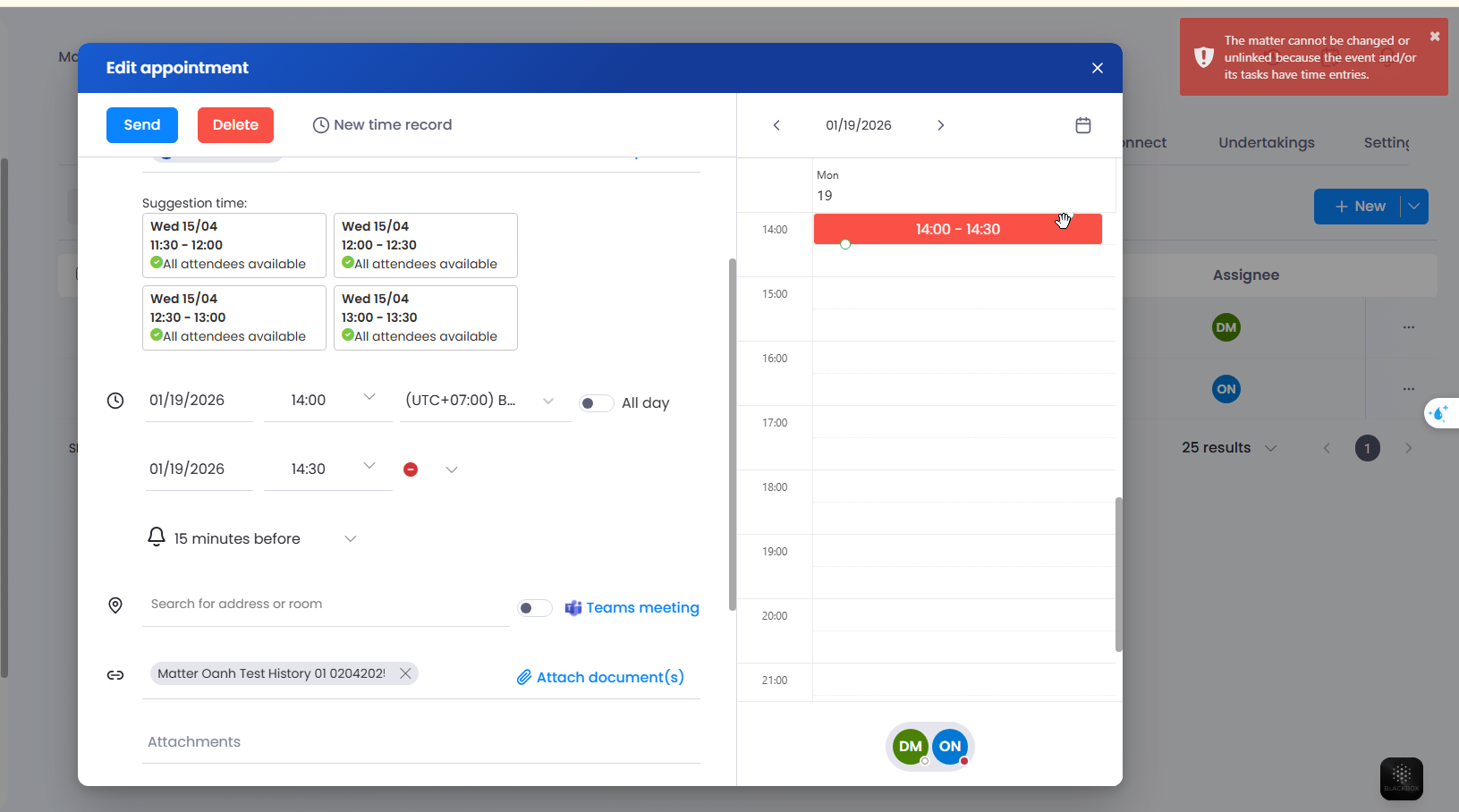The width and height of the screenshot is (1459, 812).
Task: Click the ON attendee avatar below calendar
Action: tap(950, 746)
